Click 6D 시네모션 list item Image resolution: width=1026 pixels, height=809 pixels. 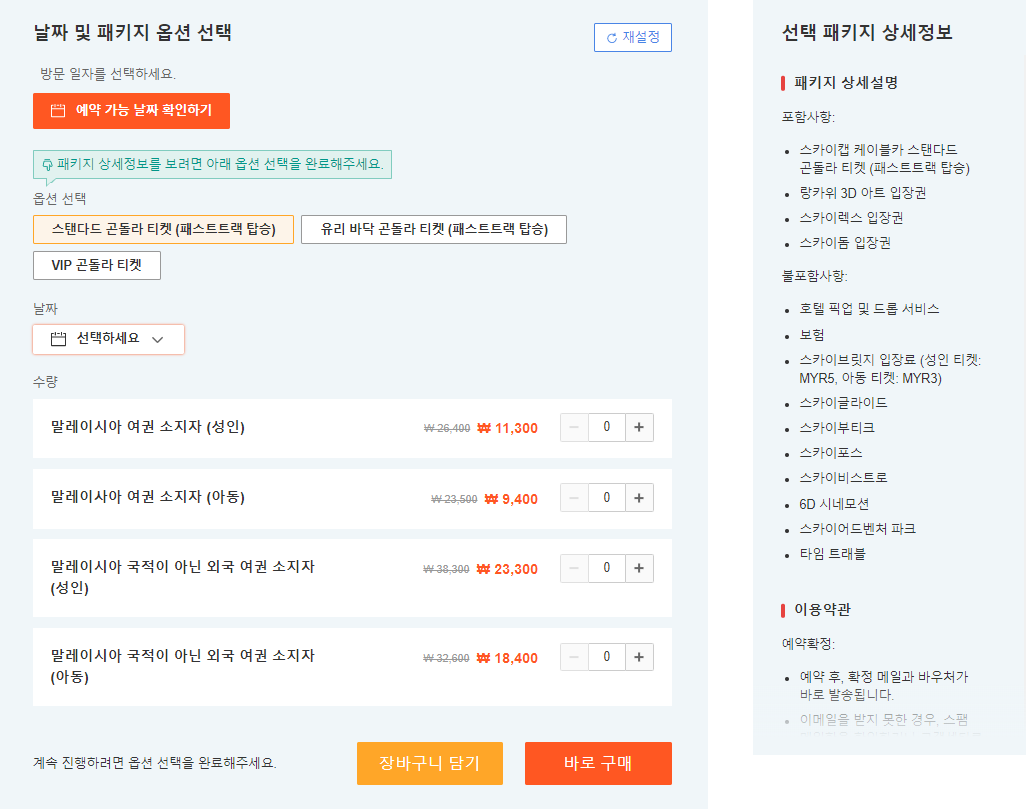[x=834, y=504]
